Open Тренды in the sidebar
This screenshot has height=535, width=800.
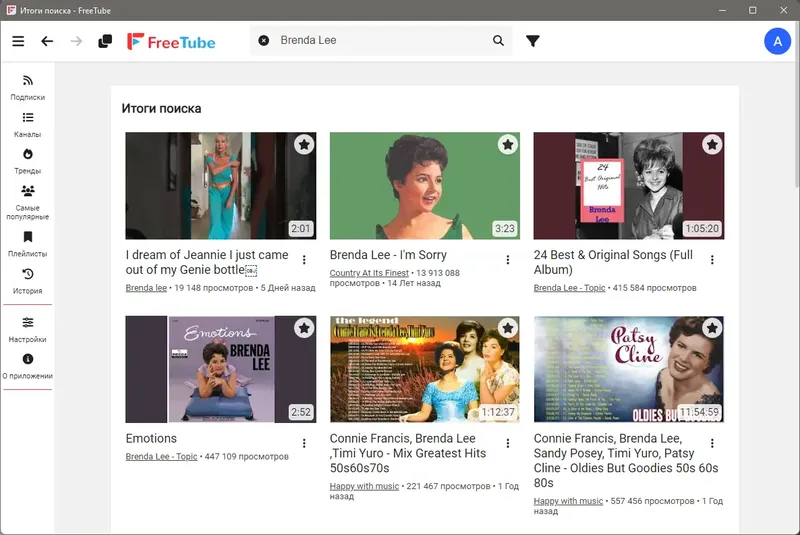28,161
